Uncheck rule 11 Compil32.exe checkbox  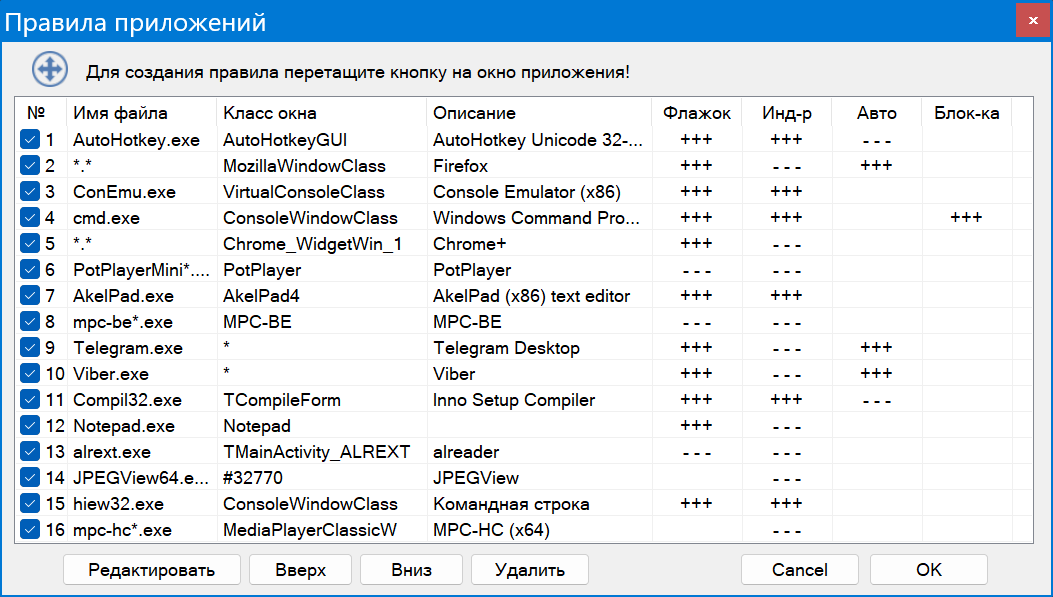tap(30, 400)
